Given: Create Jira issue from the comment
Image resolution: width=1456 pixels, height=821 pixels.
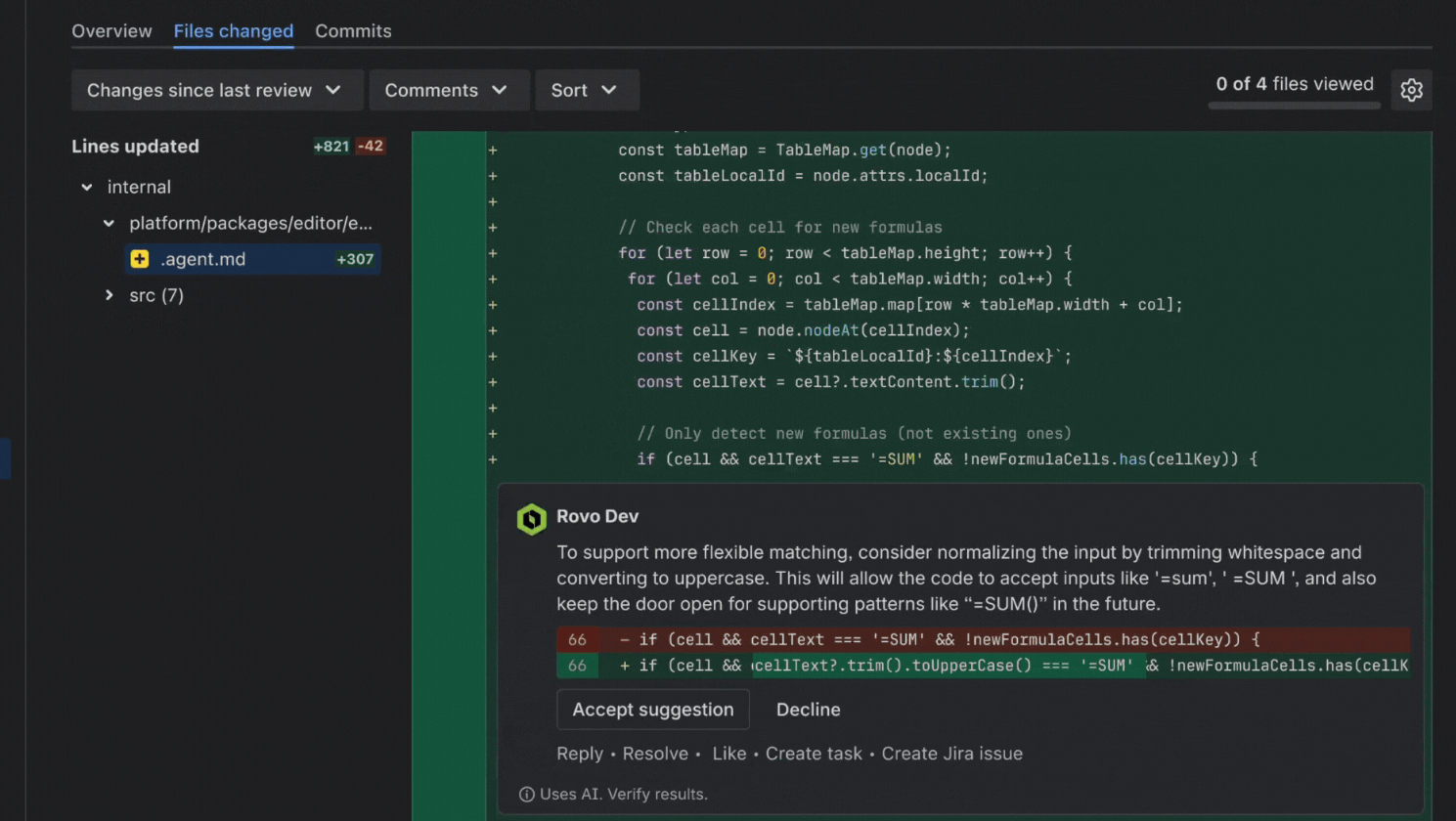Looking at the screenshot, I should click(951, 754).
